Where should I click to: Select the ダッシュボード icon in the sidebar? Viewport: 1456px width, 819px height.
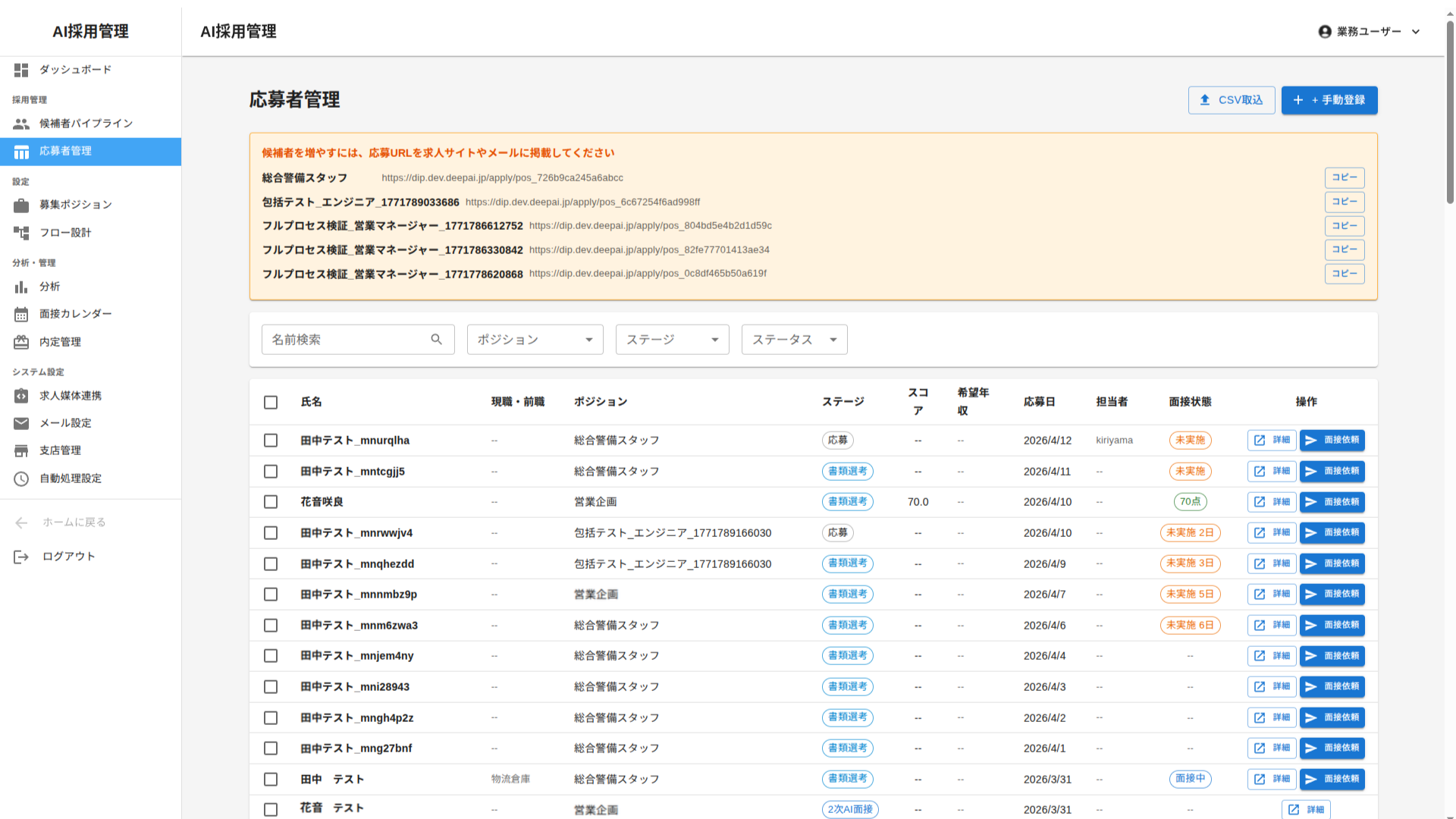pyautogui.click(x=22, y=70)
